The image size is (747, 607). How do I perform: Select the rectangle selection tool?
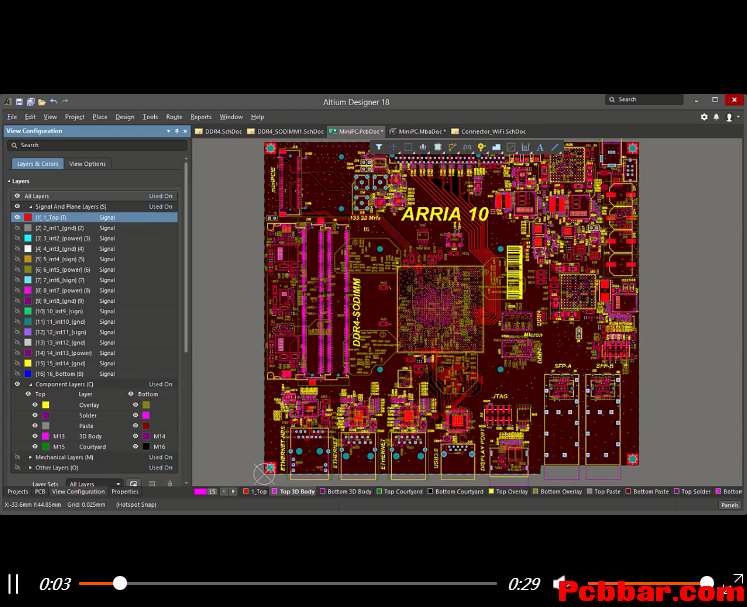pyautogui.click(x=408, y=147)
